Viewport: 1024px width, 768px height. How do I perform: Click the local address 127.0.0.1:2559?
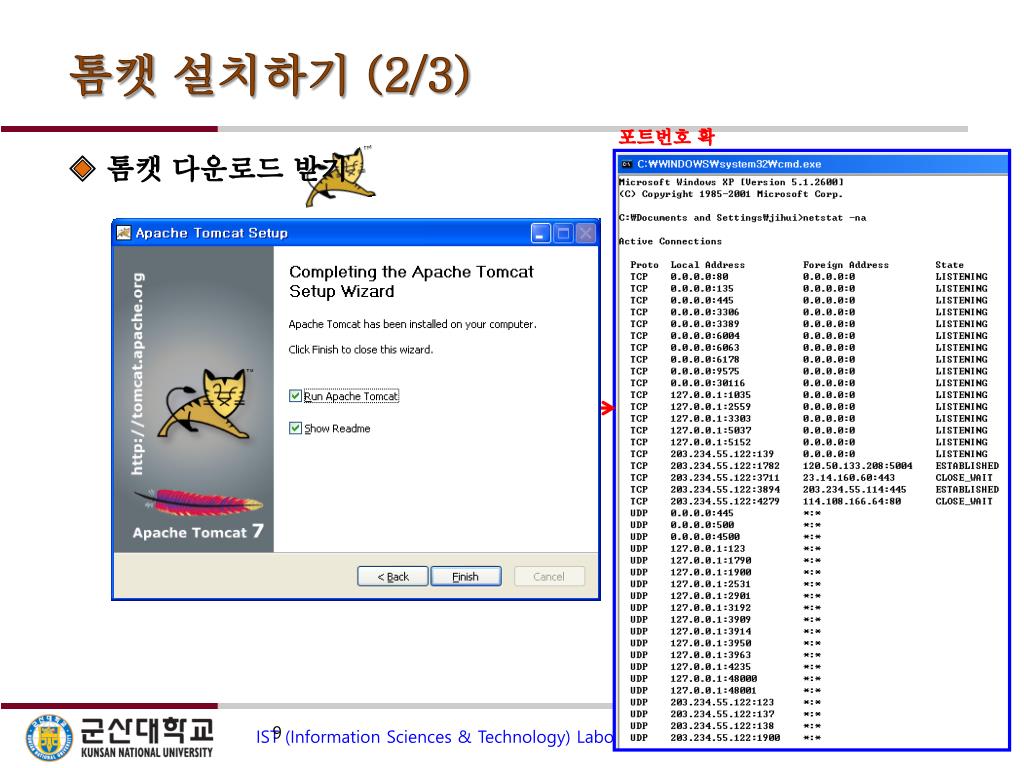(x=711, y=407)
